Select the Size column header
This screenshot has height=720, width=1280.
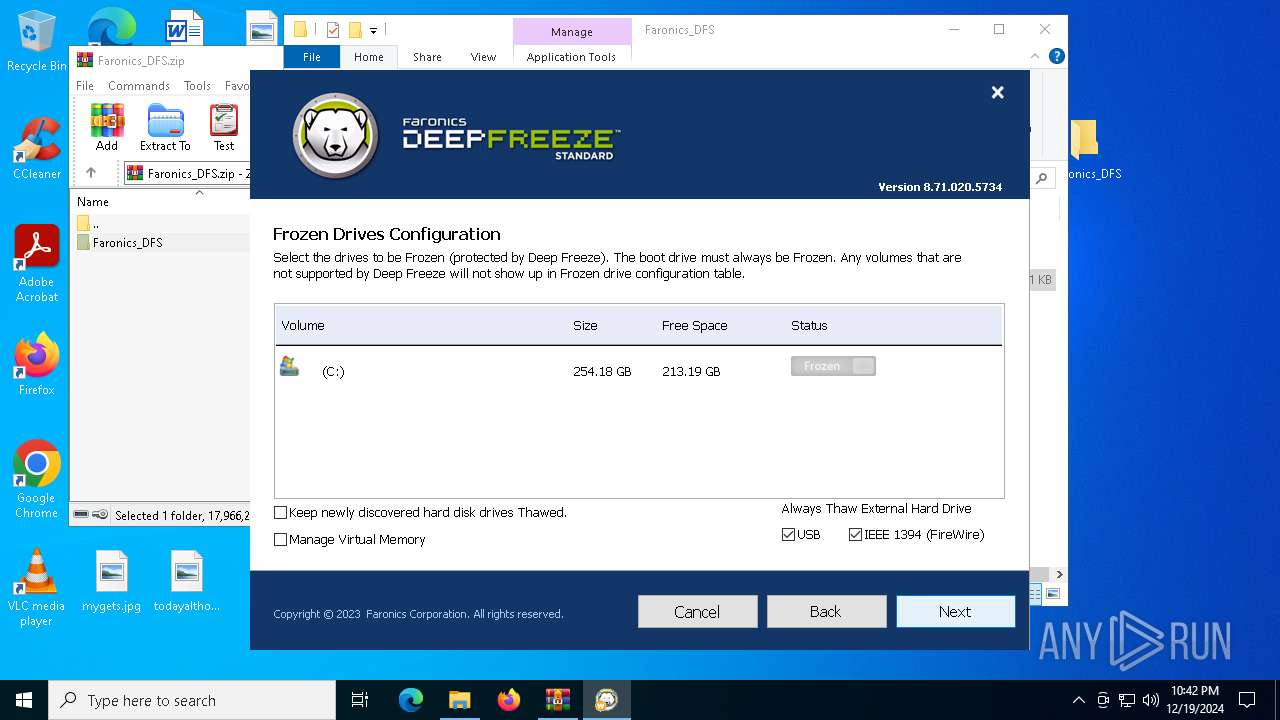(x=585, y=326)
